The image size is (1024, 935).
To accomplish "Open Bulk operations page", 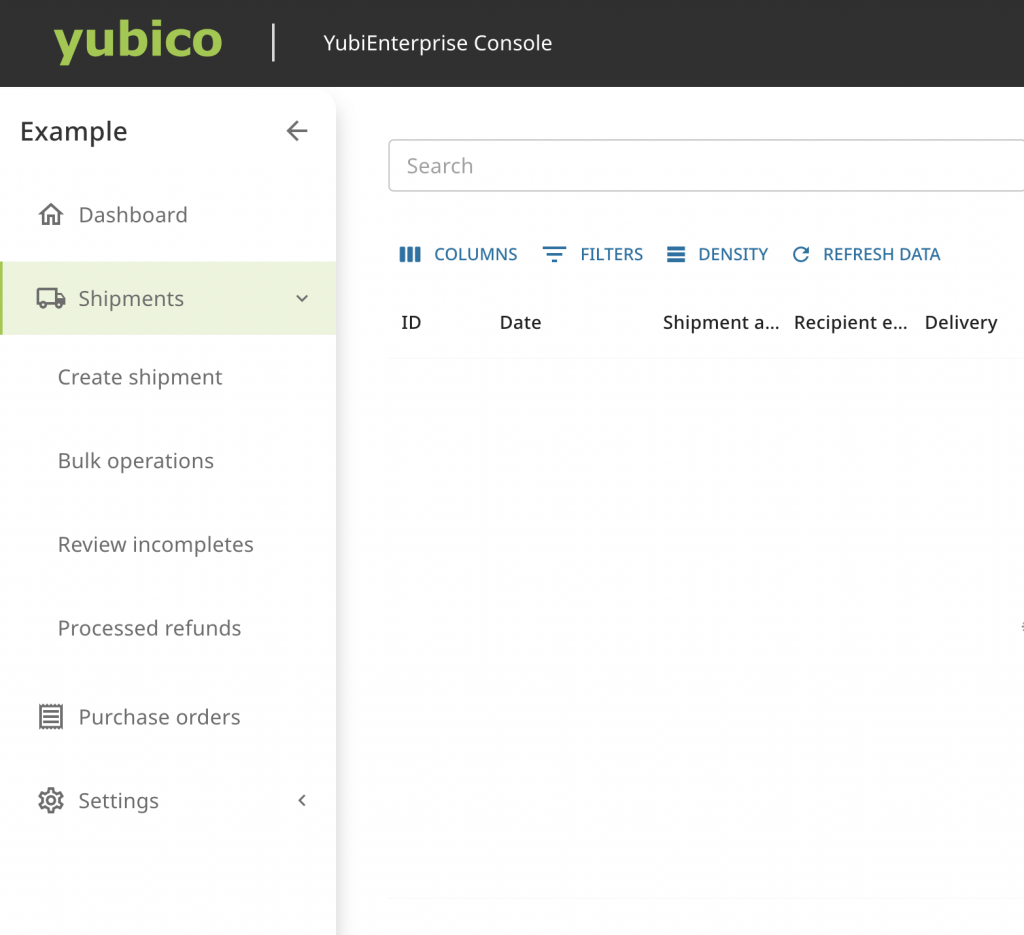I will pyautogui.click(x=136, y=461).
